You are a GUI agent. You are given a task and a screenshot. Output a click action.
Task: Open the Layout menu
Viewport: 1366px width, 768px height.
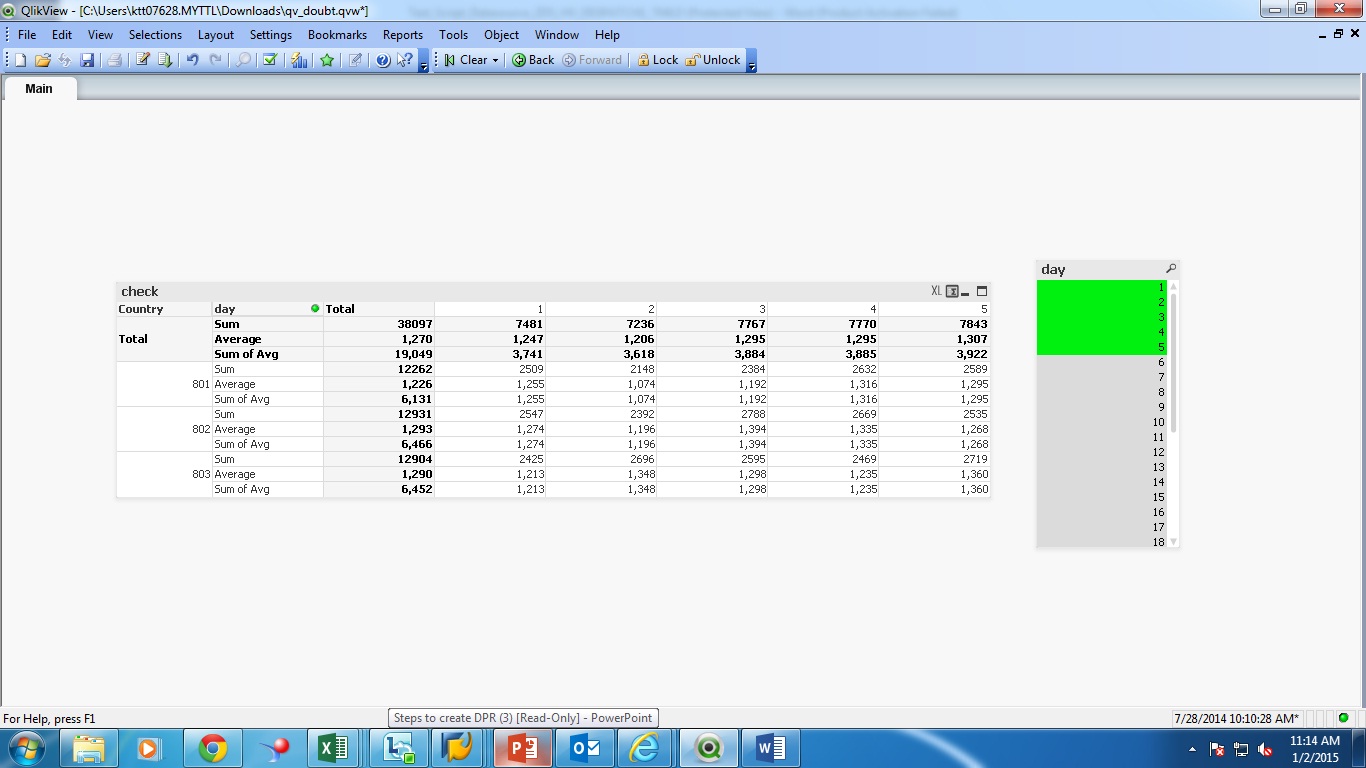point(216,34)
